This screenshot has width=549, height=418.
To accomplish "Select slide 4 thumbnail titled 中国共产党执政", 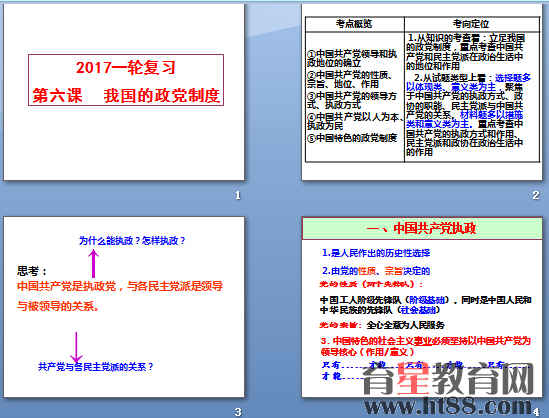I will pos(422,307).
